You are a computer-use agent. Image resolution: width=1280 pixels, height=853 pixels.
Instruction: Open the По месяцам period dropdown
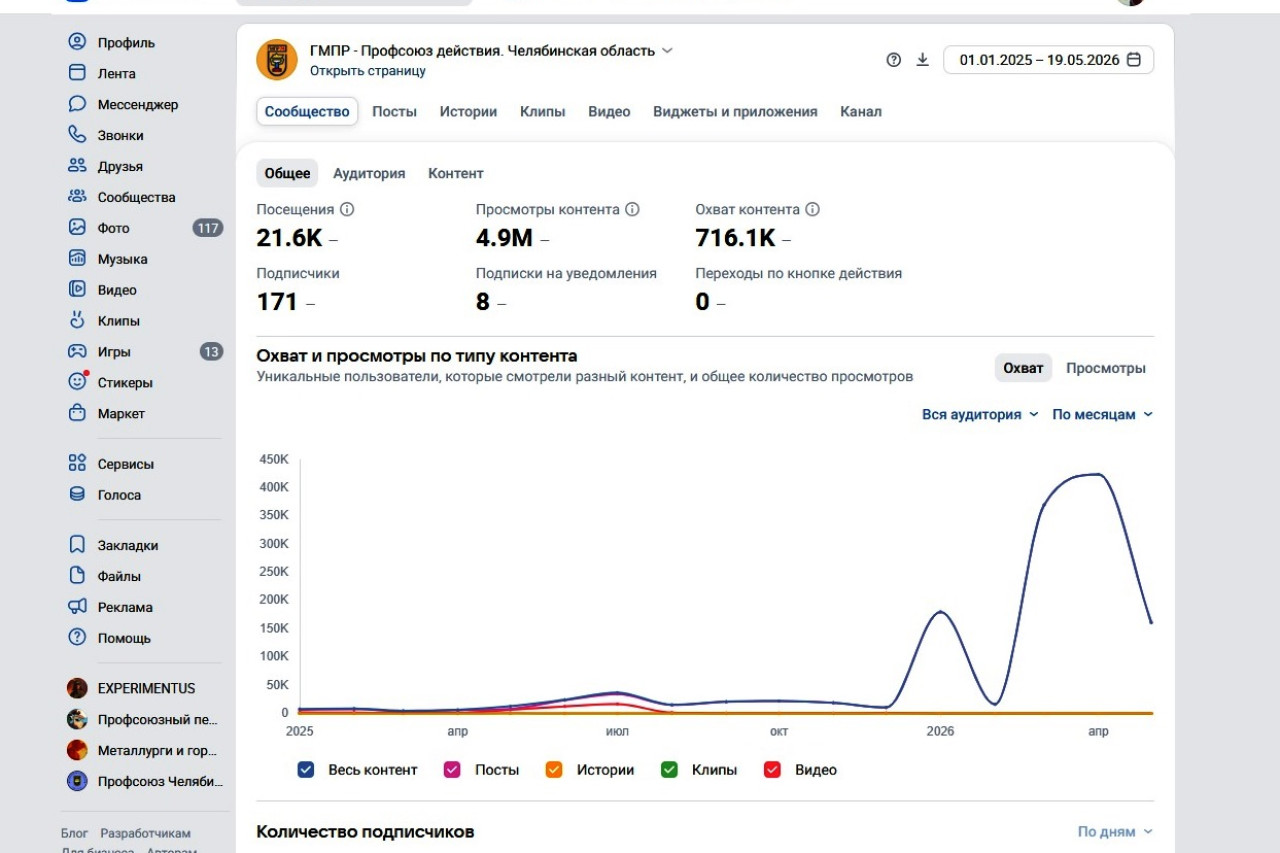(1103, 414)
